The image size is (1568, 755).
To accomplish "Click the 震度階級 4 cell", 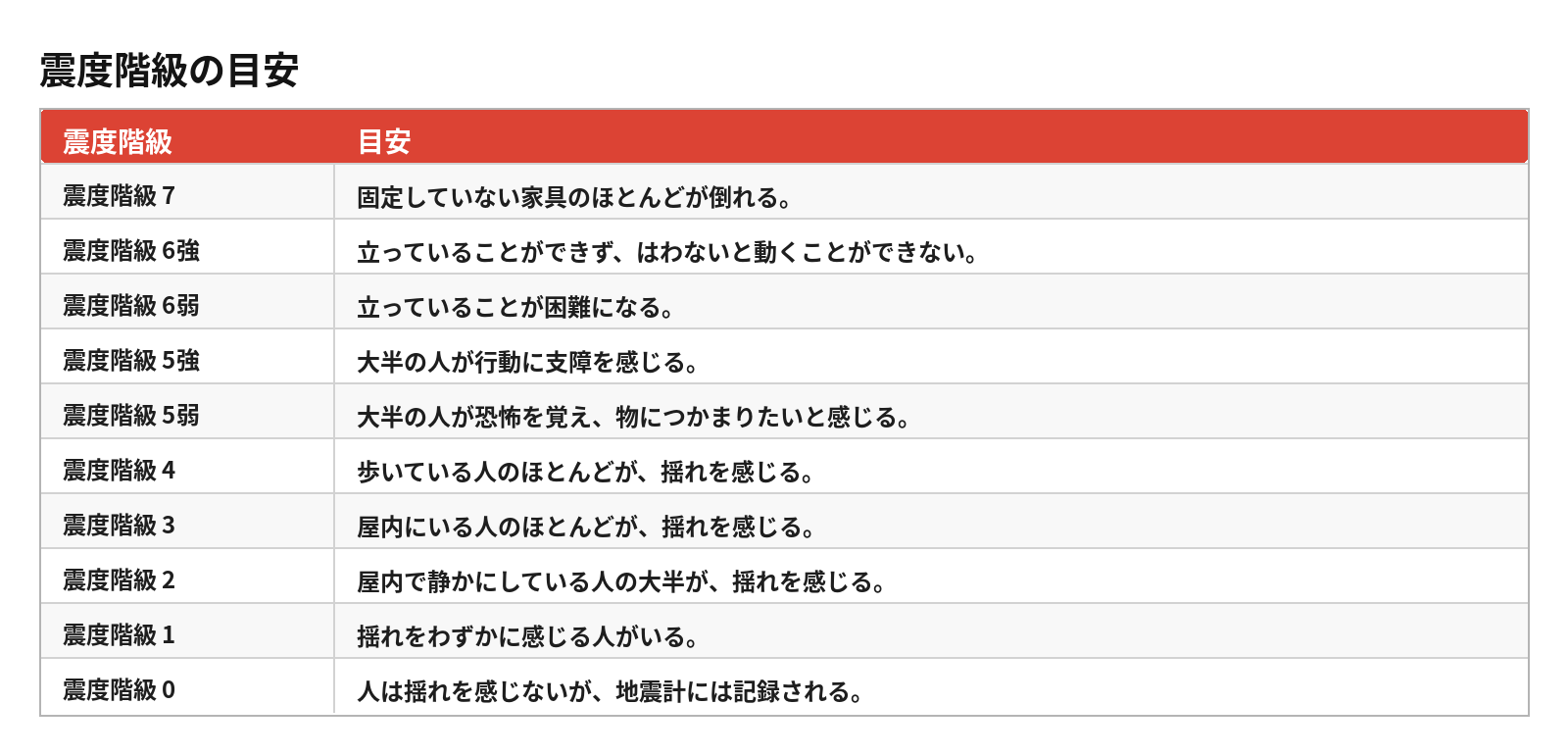I will (x=119, y=471).
